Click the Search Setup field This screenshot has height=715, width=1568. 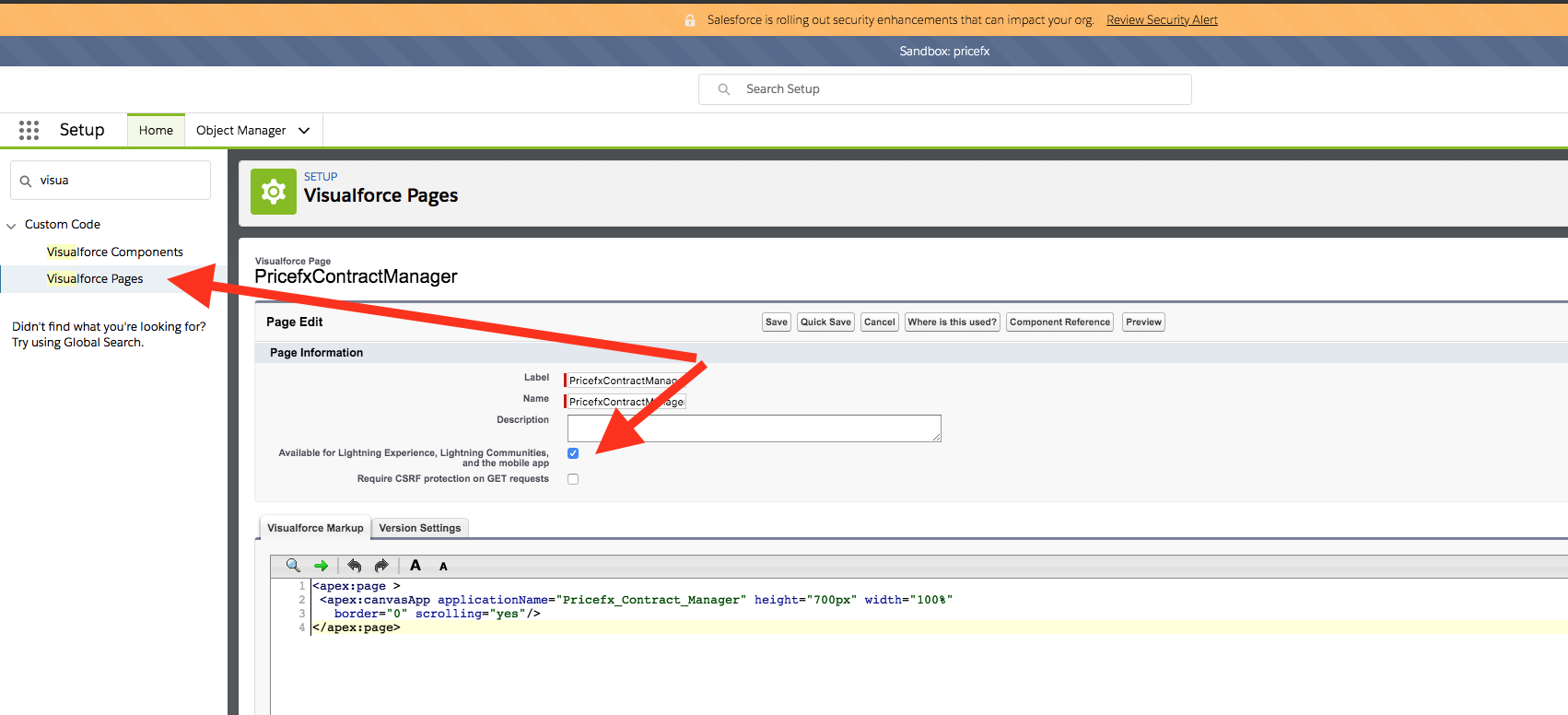coord(944,89)
